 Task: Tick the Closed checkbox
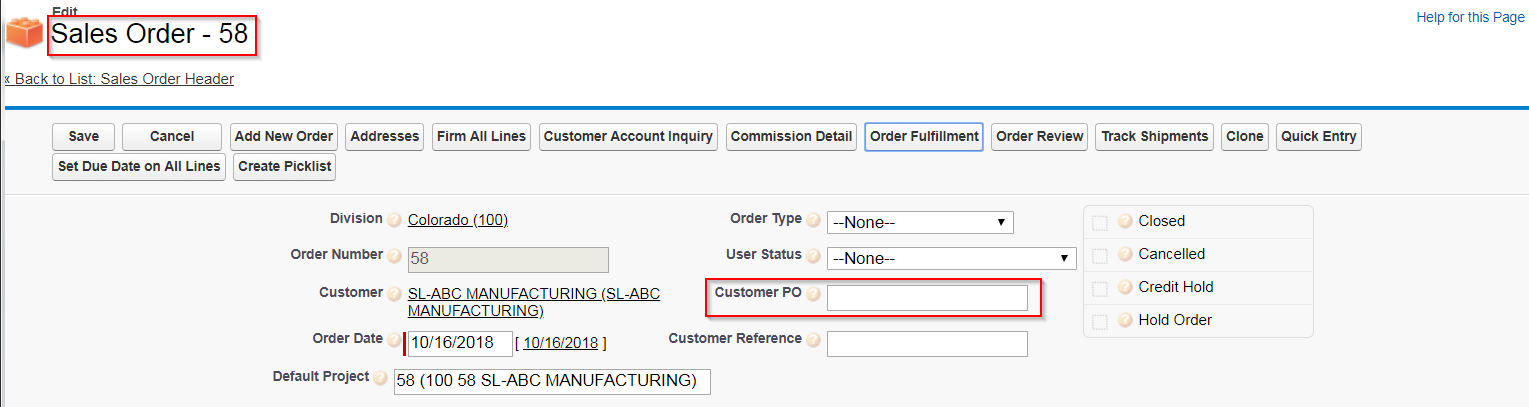1100,222
